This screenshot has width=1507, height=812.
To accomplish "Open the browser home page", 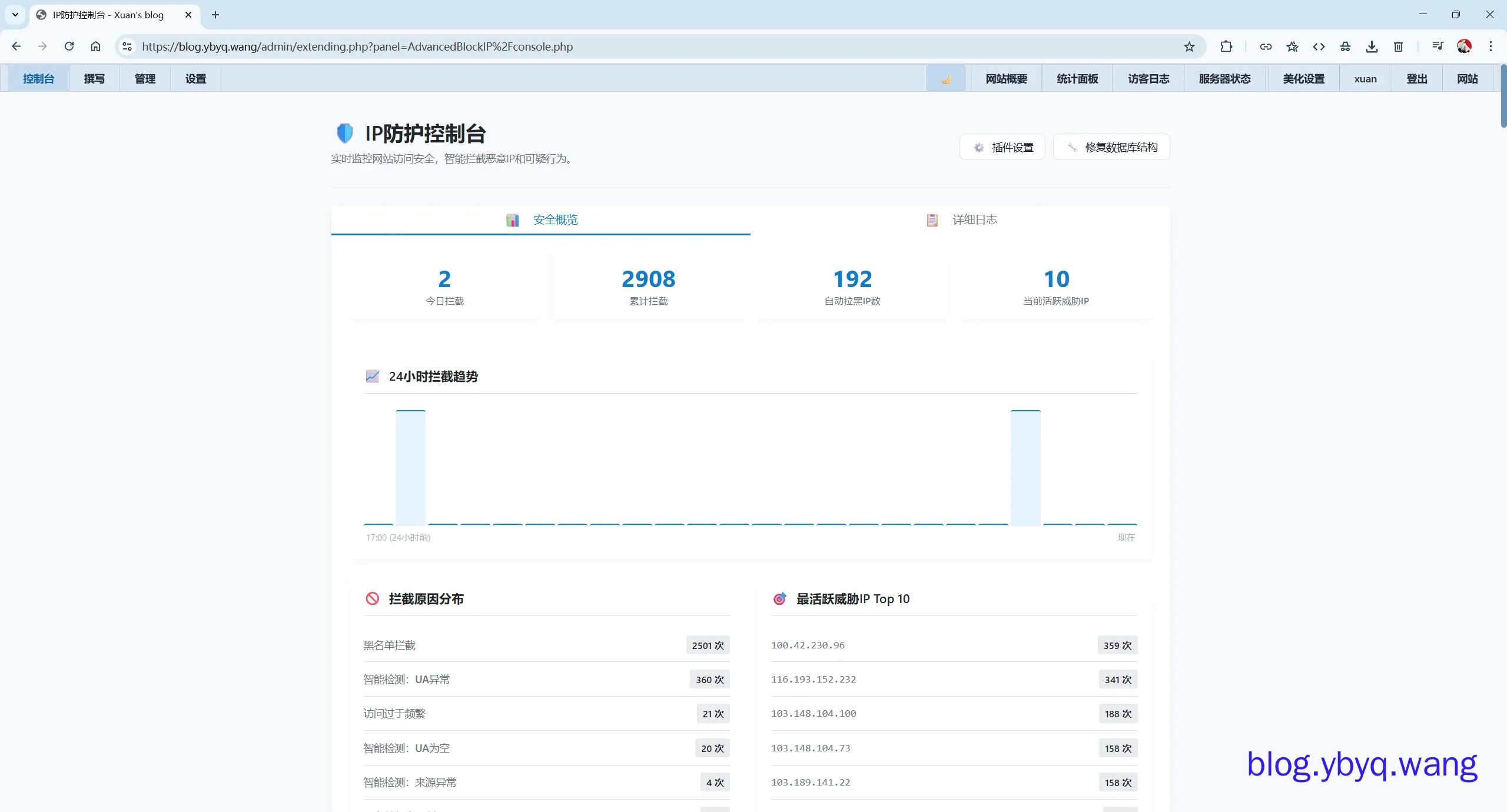I will (x=95, y=46).
